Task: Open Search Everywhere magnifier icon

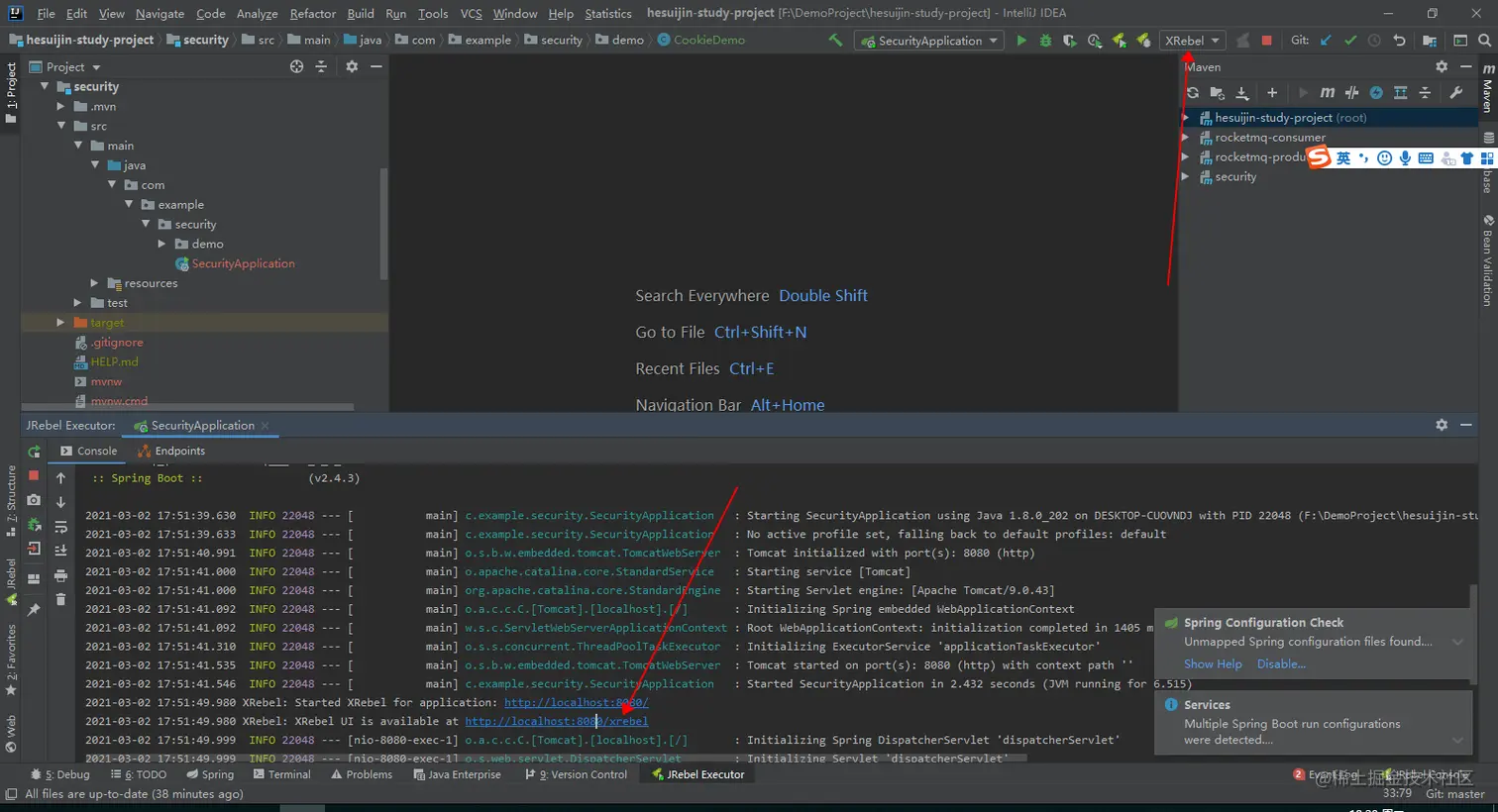Action: tap(1484, 41)
